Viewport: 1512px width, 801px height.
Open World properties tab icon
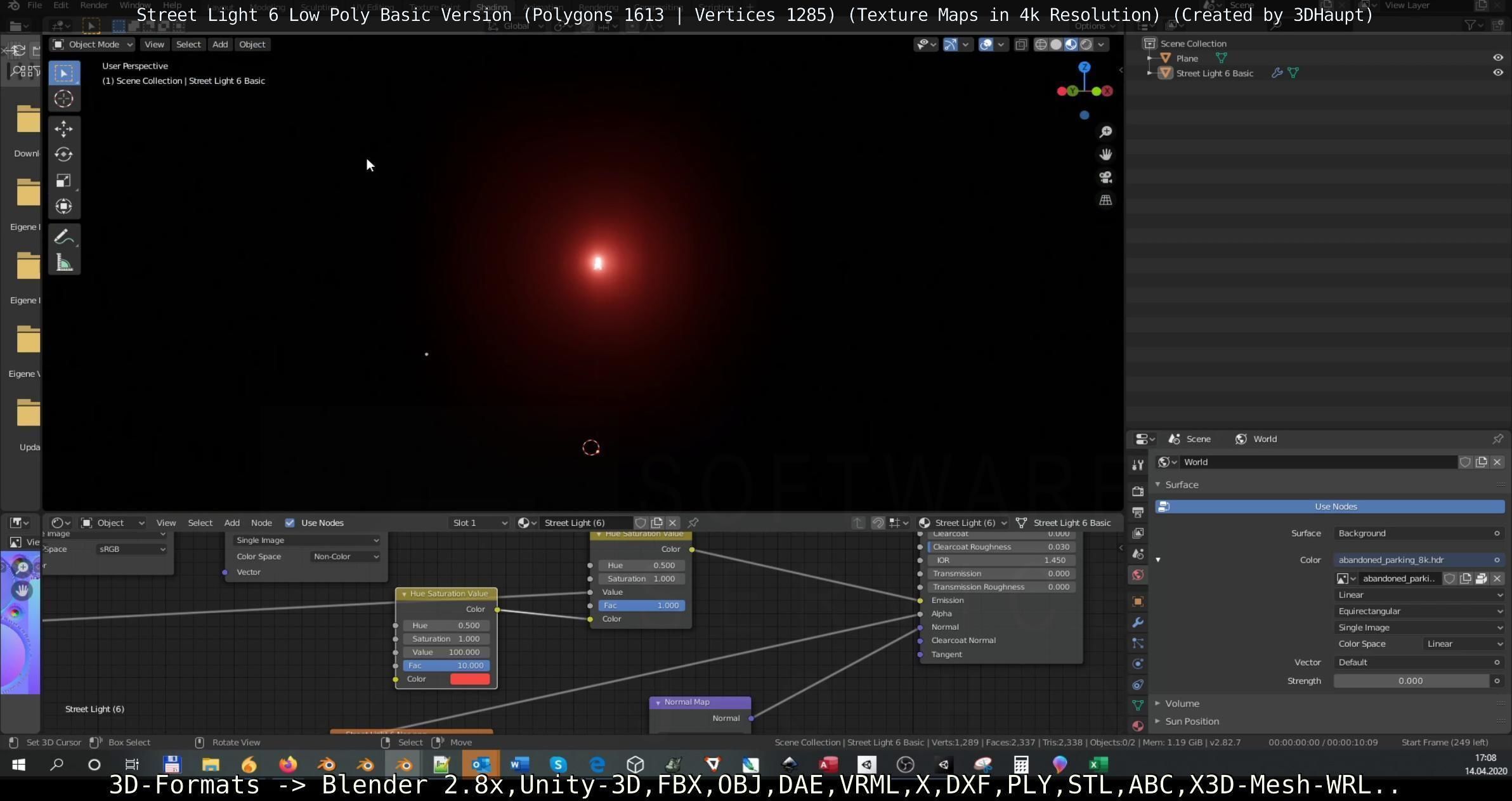click(1138, 575)
